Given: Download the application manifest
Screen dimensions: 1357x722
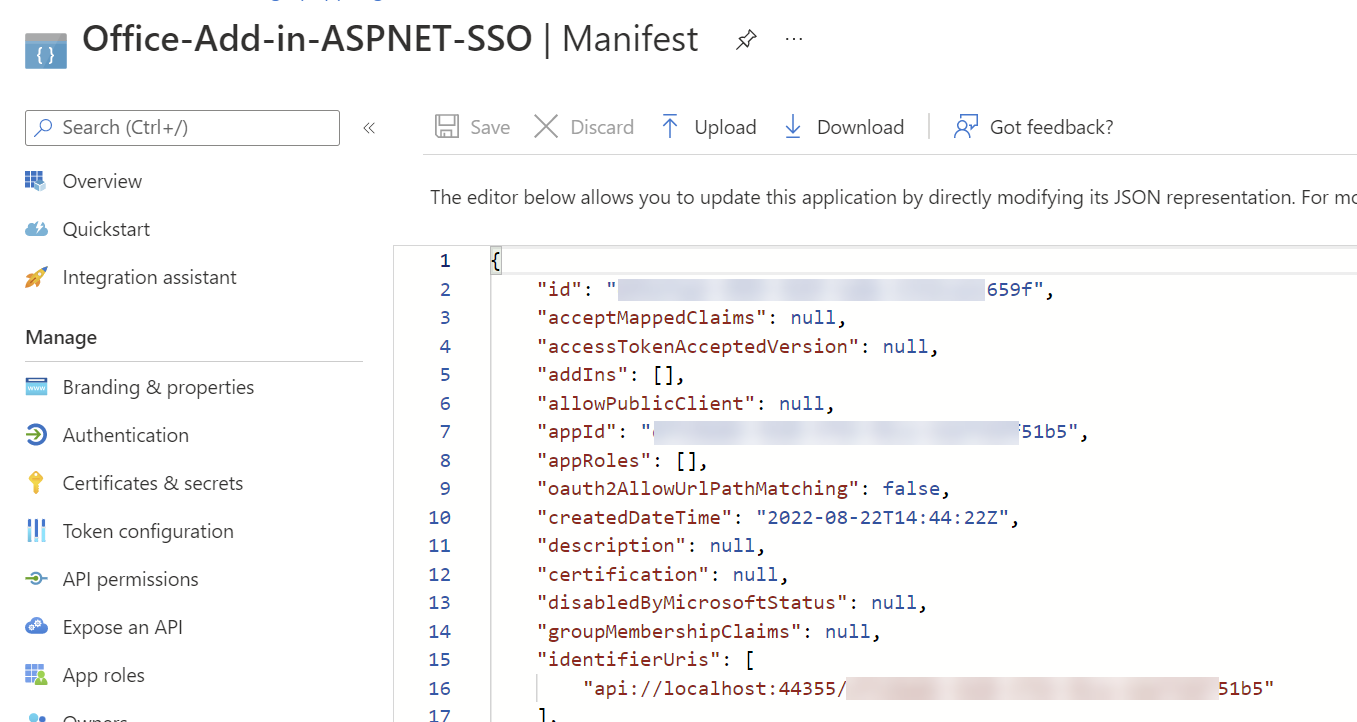Looking at the screenshot, I should [843, 127].
